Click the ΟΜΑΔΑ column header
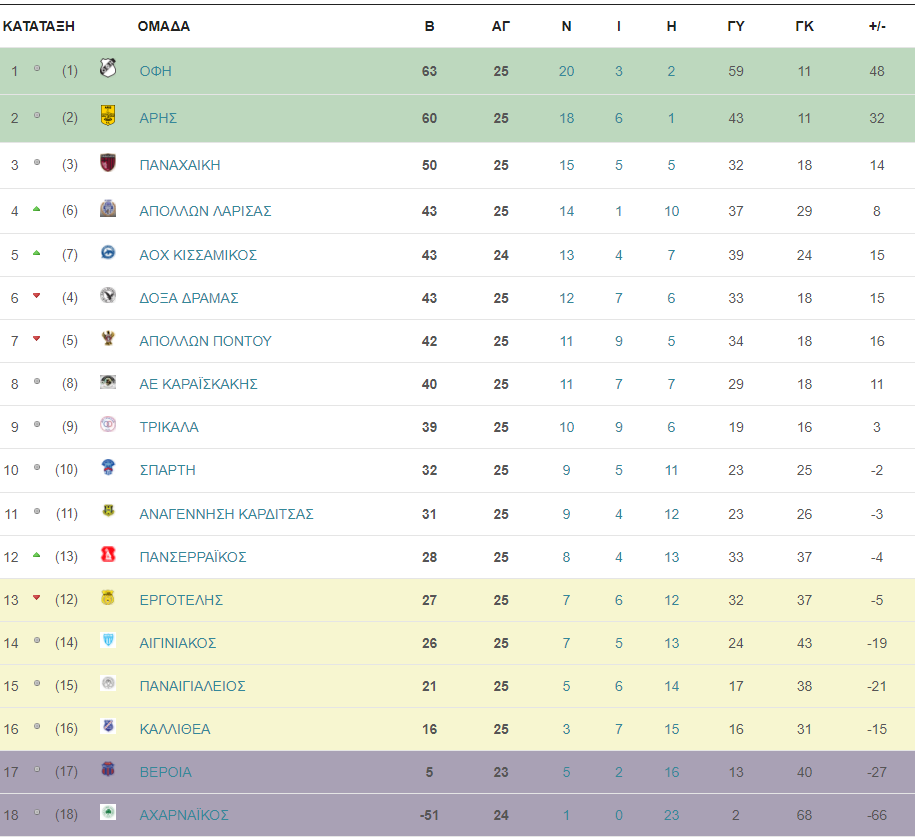 click(164, 26)
